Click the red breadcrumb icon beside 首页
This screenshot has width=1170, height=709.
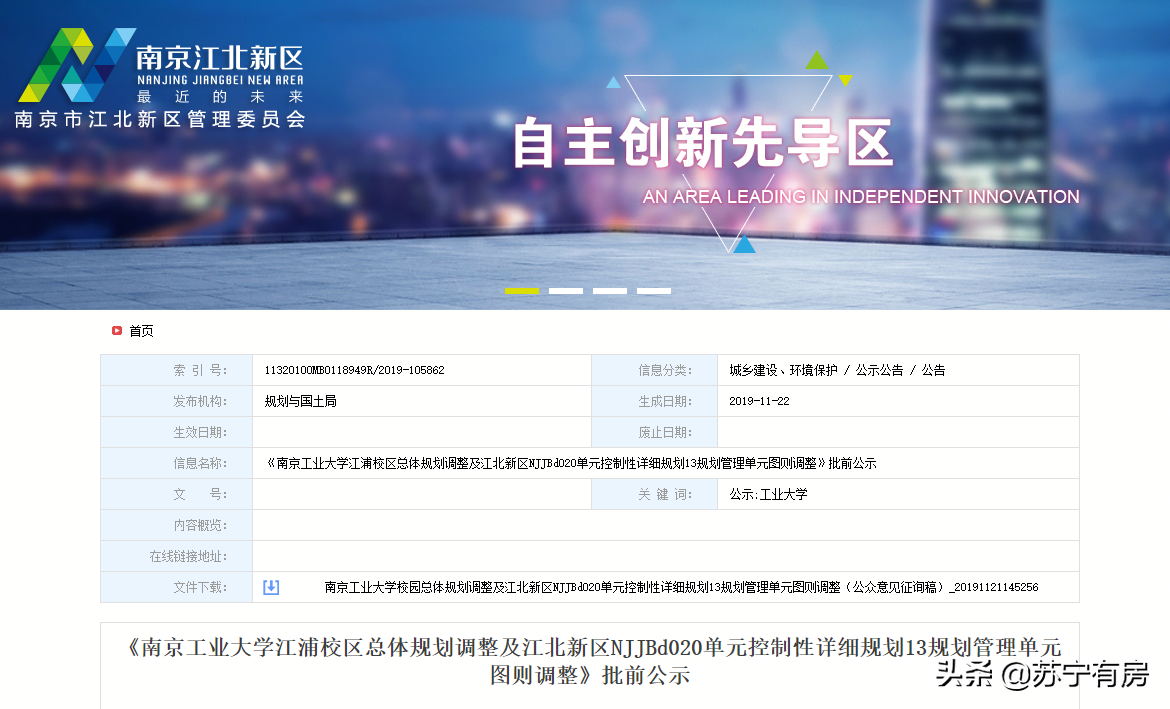(x=116, y=331)
